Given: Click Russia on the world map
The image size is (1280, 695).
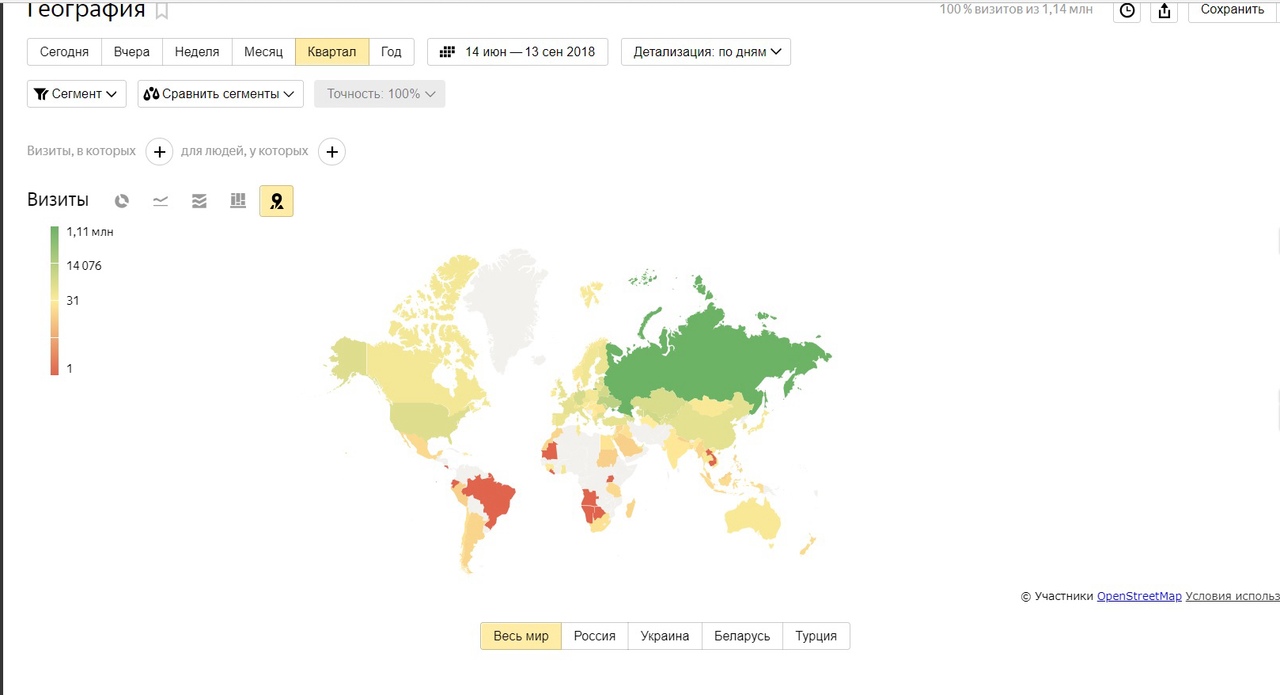Looking at the screenshot, I should [x=700, y=365].
